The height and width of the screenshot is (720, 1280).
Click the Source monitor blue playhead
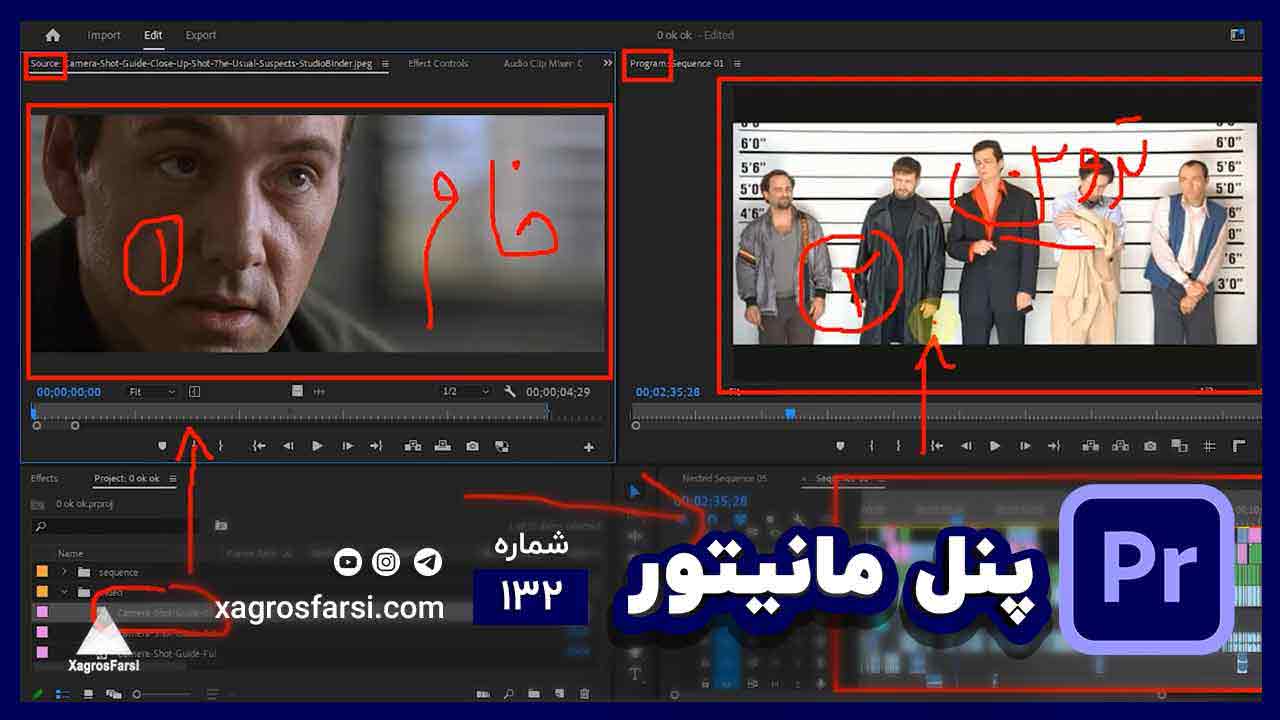[x=33, y=411]
